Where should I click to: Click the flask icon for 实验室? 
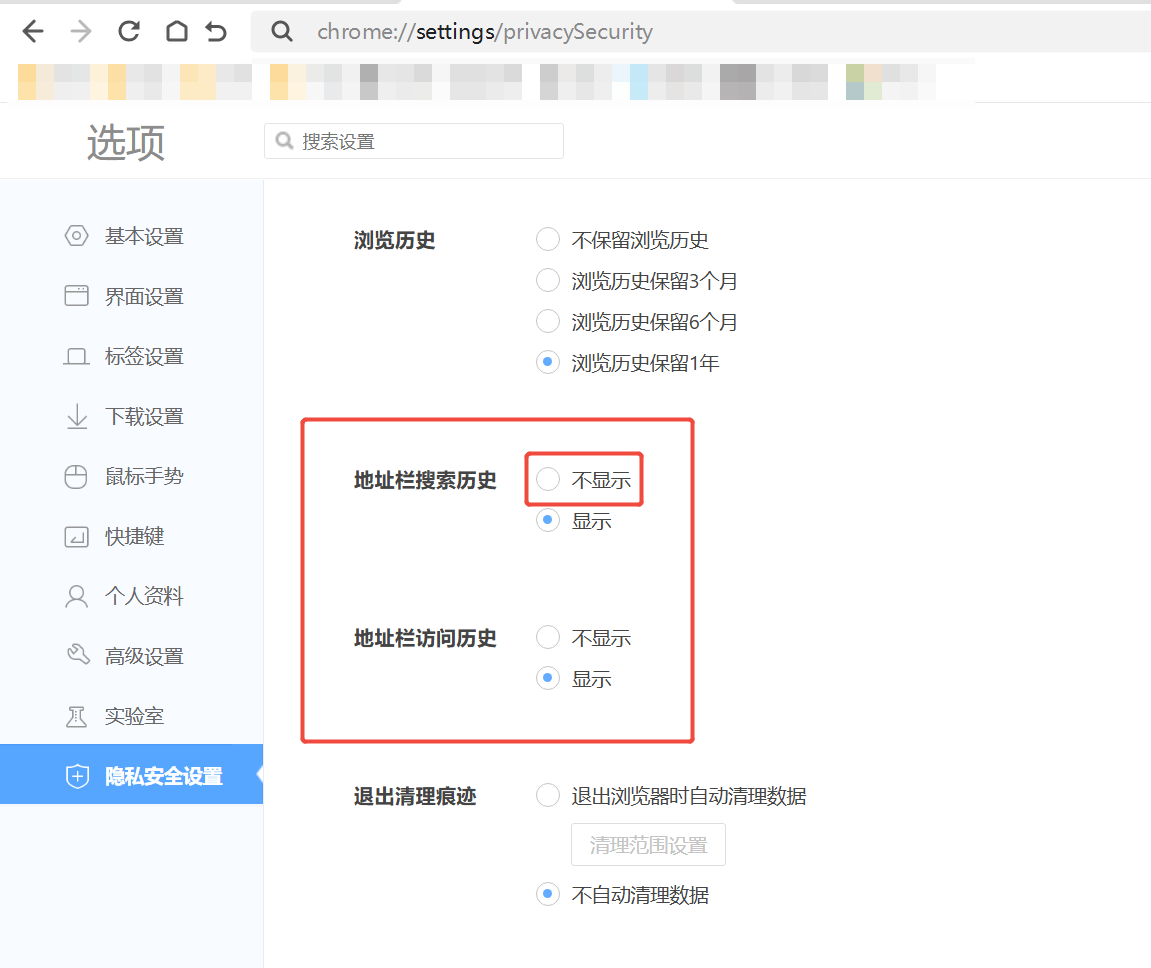[x=76, y=717]
